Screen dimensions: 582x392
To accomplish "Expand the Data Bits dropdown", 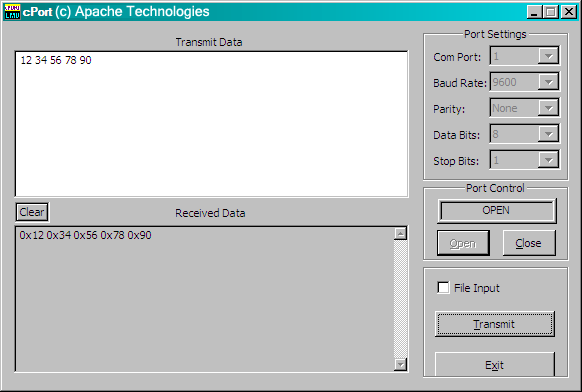I will (x=548, y=134).
